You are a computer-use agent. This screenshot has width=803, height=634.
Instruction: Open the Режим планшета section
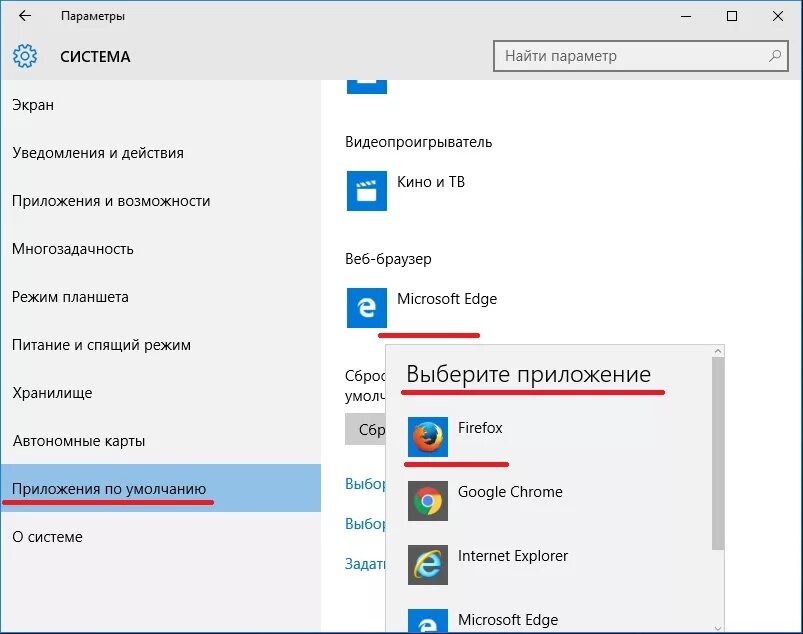click(x=161, y=297)
